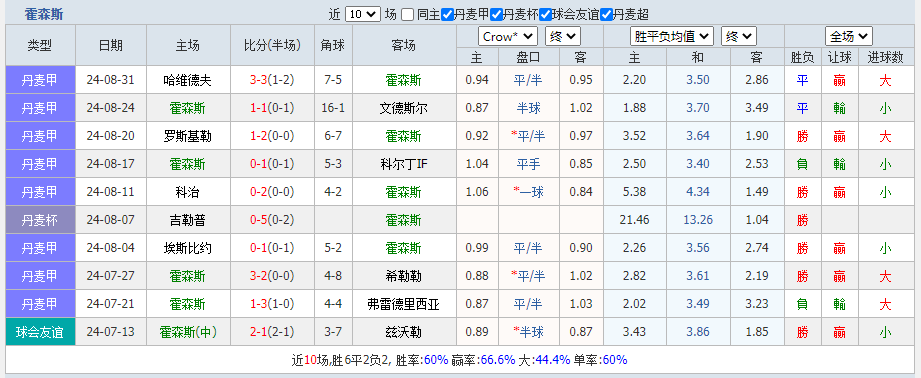Click the 1.04 away odds value
The height and width of the screenshot is (378, 921).
click(757, 221)
